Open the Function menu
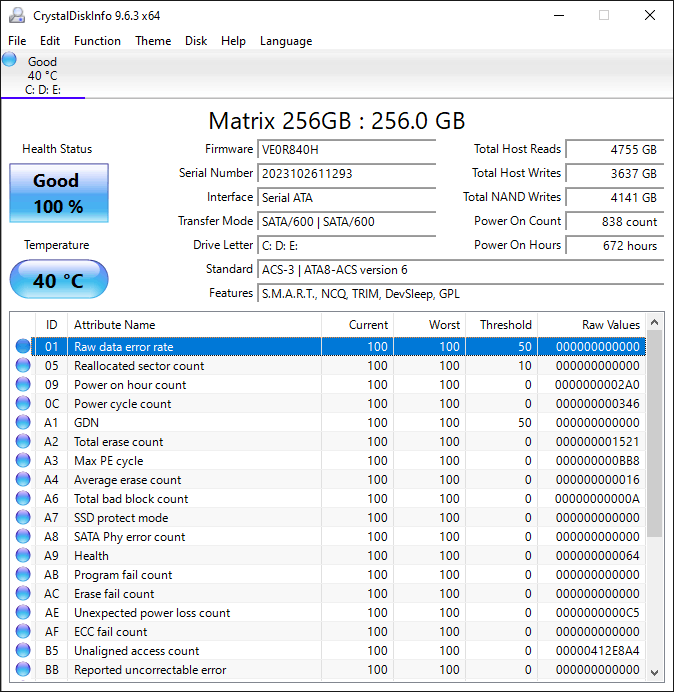The width and height of the screenshot is (674, 692). pyautogui.click(x=97, y=41)
